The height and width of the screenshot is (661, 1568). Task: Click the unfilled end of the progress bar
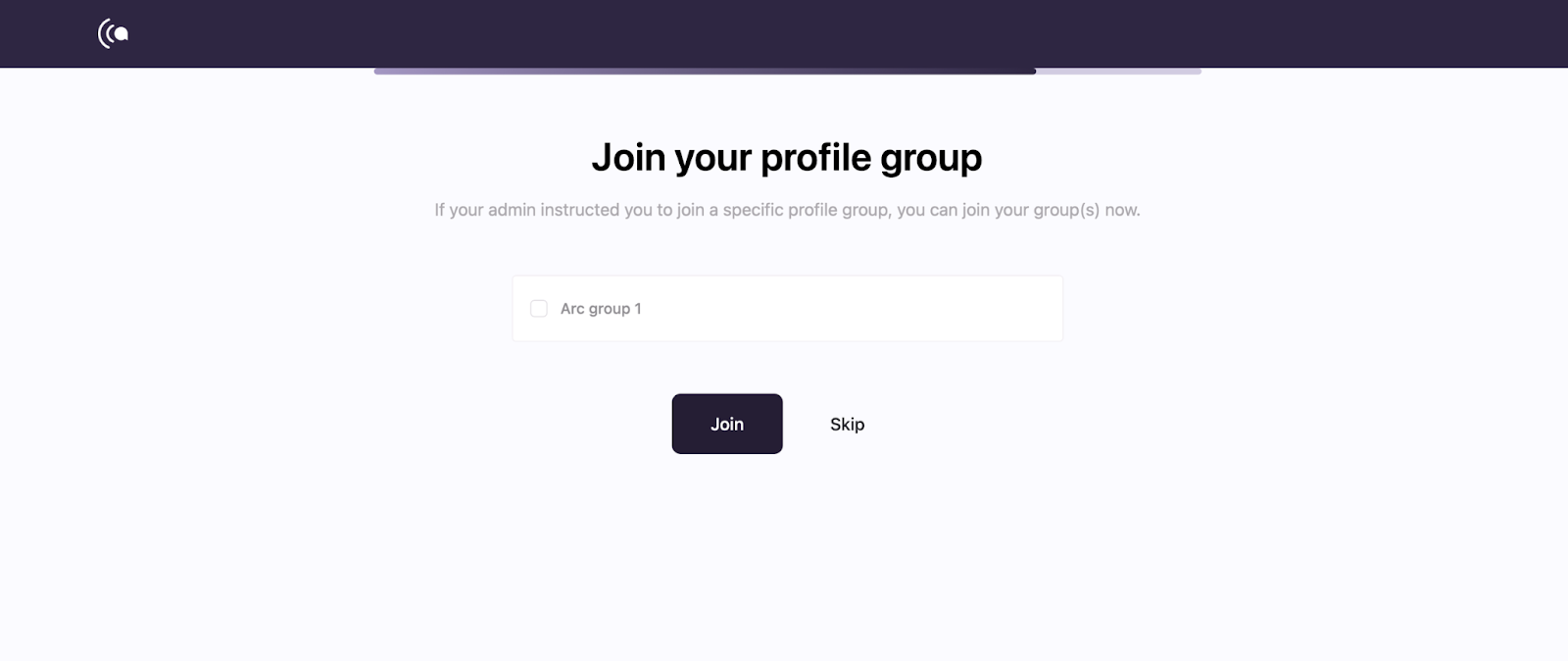tap(1118, 71)
